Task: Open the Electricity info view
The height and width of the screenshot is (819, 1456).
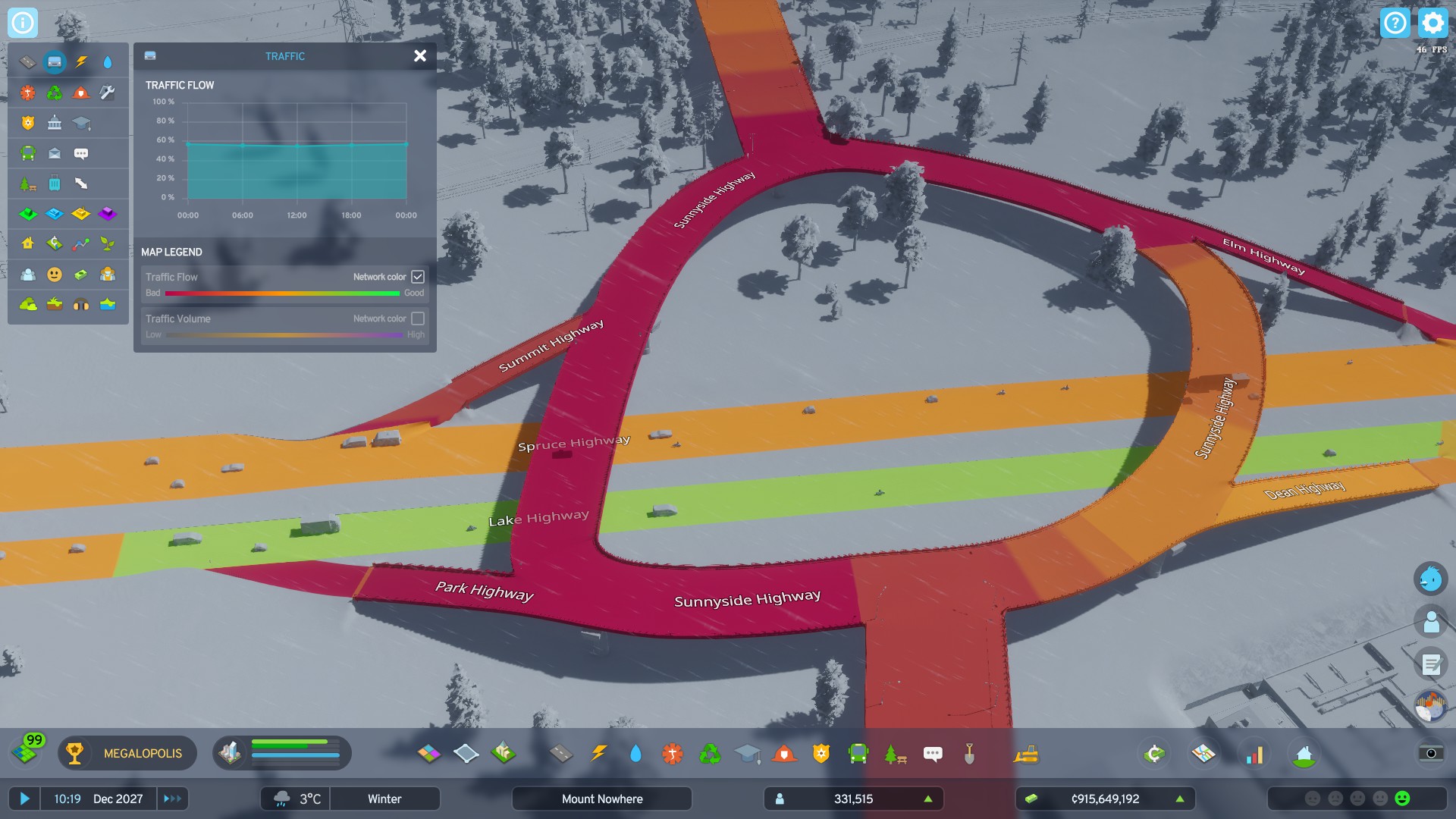Action: click(82, 61)
